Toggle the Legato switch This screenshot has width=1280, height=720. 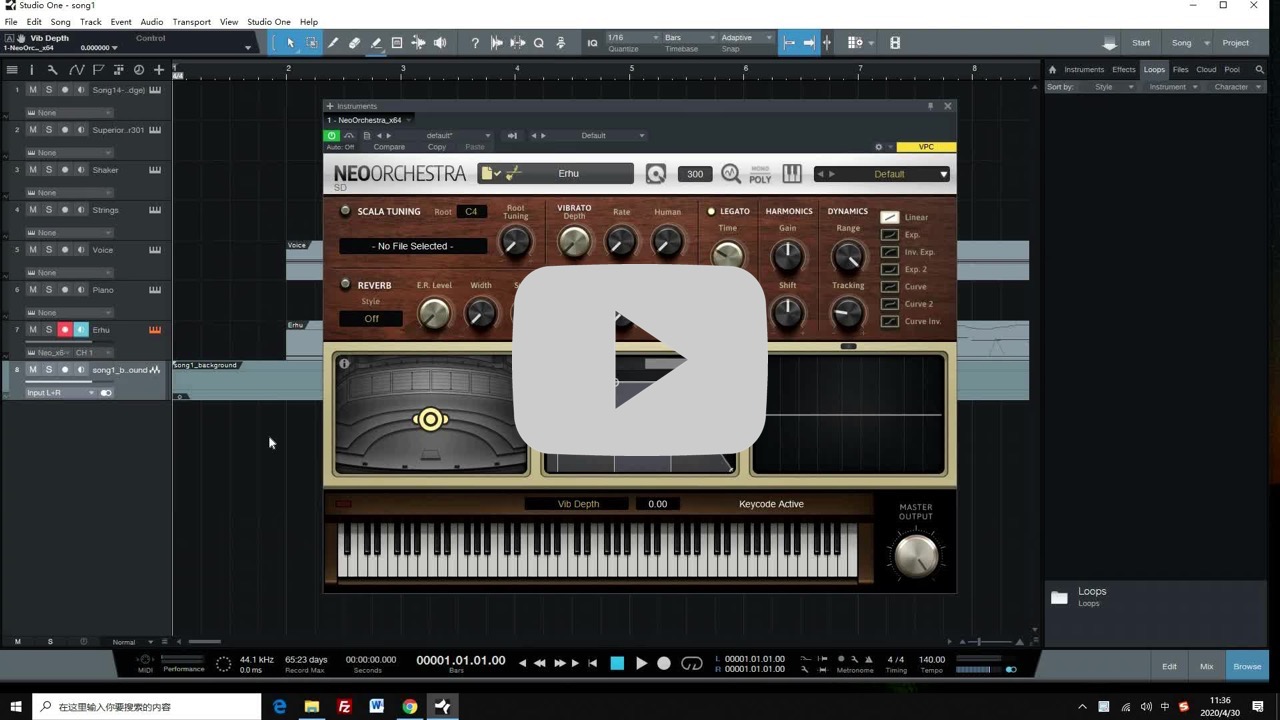711,211
